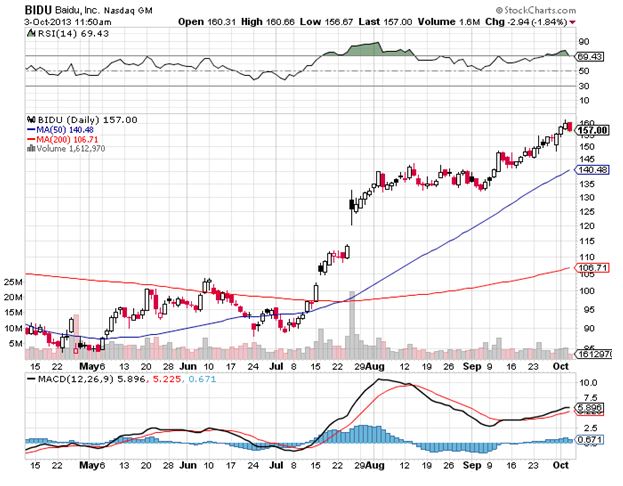This screenshot has width=623, height=486.
Task: Click the red 5.225 MACD signal value
Action: pyautogui.click(x=166, y=379)
